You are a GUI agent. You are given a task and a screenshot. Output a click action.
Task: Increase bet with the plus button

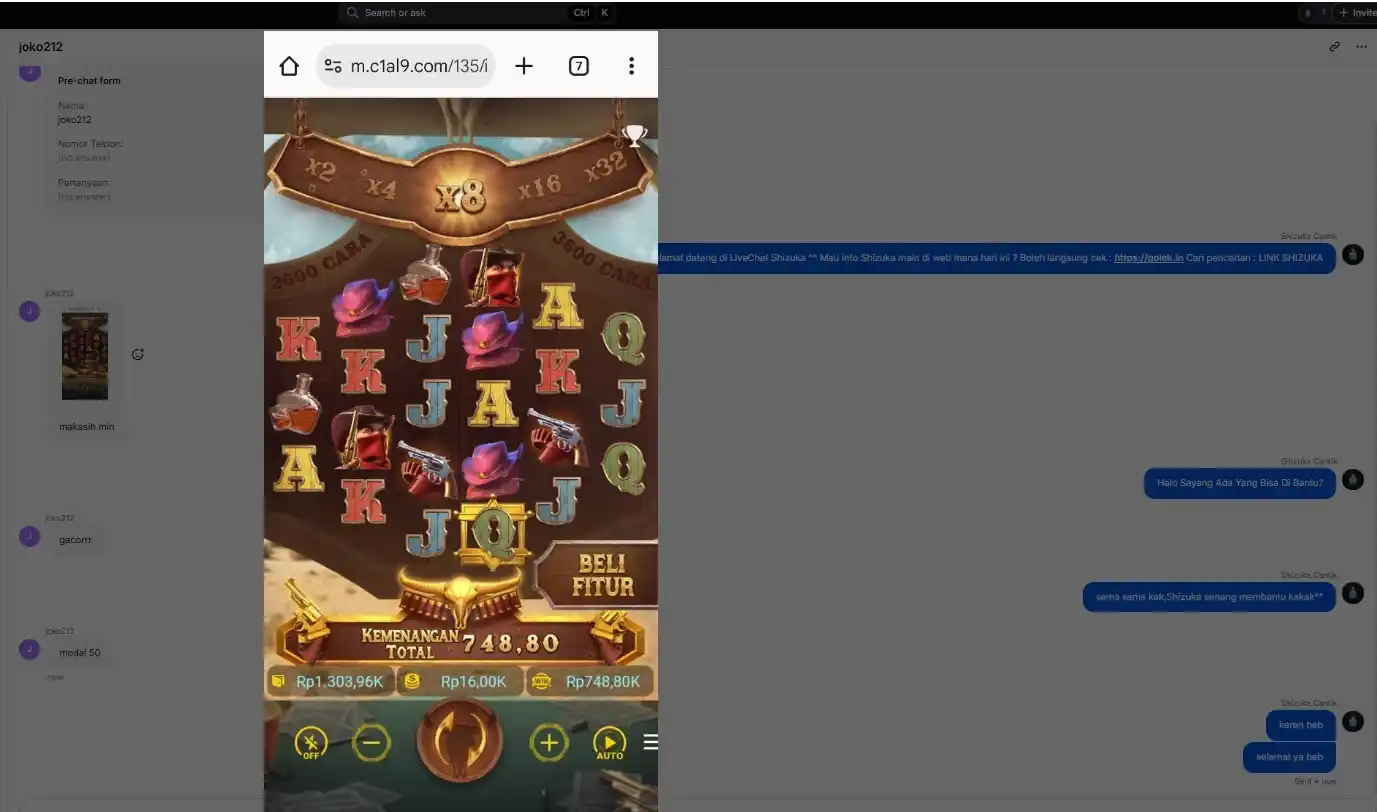[x=548, y=743]
